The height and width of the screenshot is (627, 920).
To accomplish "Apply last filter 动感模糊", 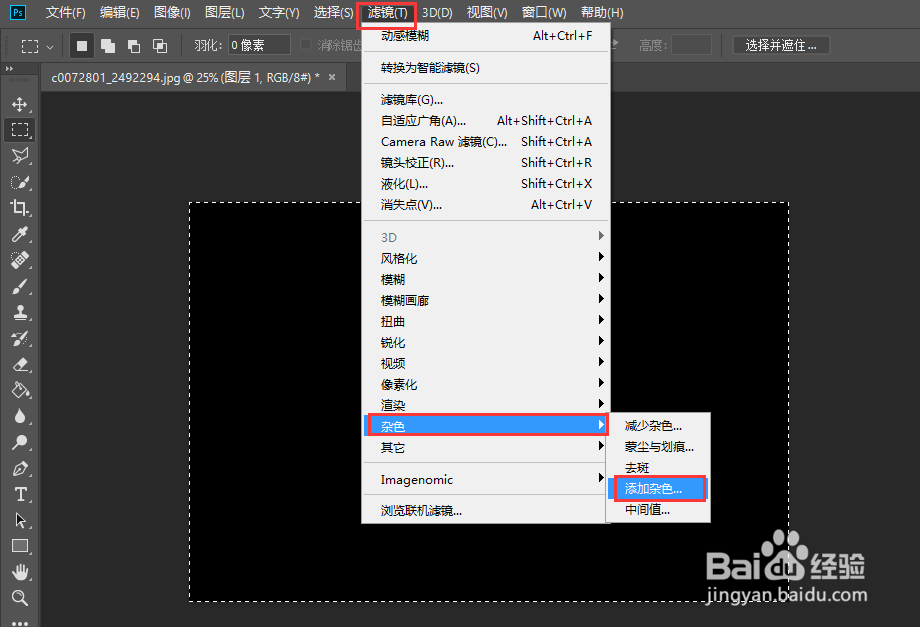I will coord(486,36).
